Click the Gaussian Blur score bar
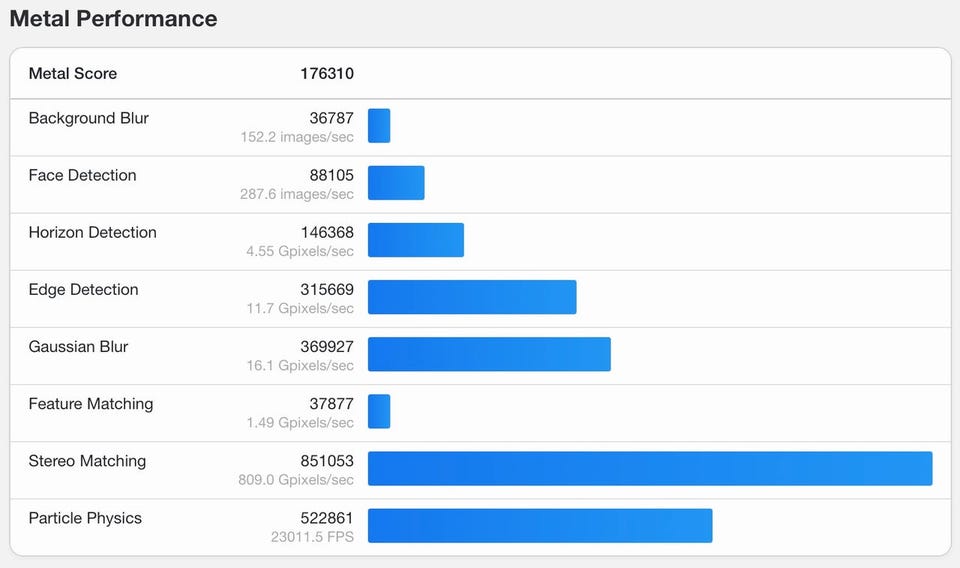This screenshot has height=568, width=960. (x=489, y=354)
